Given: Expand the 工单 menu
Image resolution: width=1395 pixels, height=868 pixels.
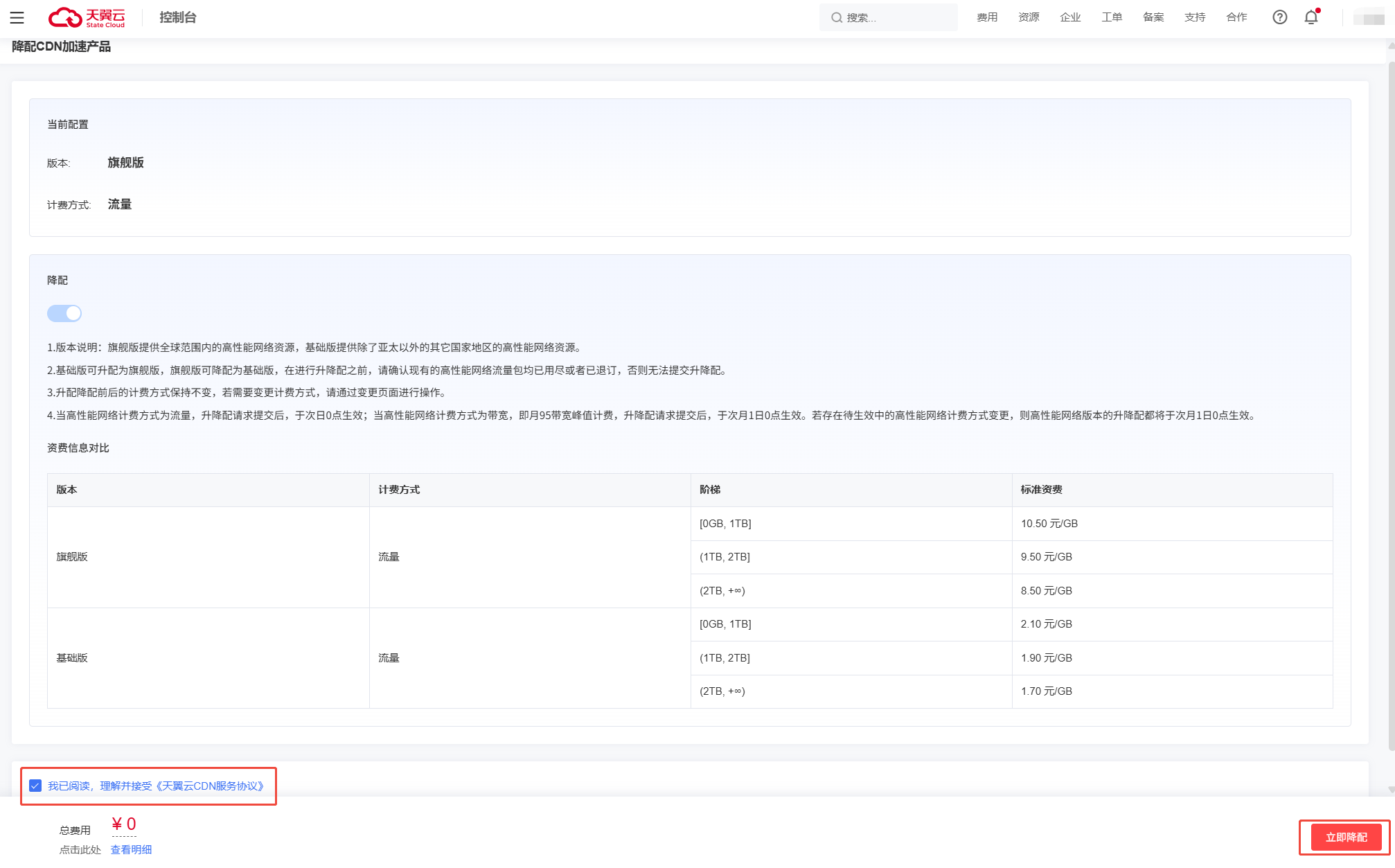Looking at the screenshot, I should tap(1111, 17).
